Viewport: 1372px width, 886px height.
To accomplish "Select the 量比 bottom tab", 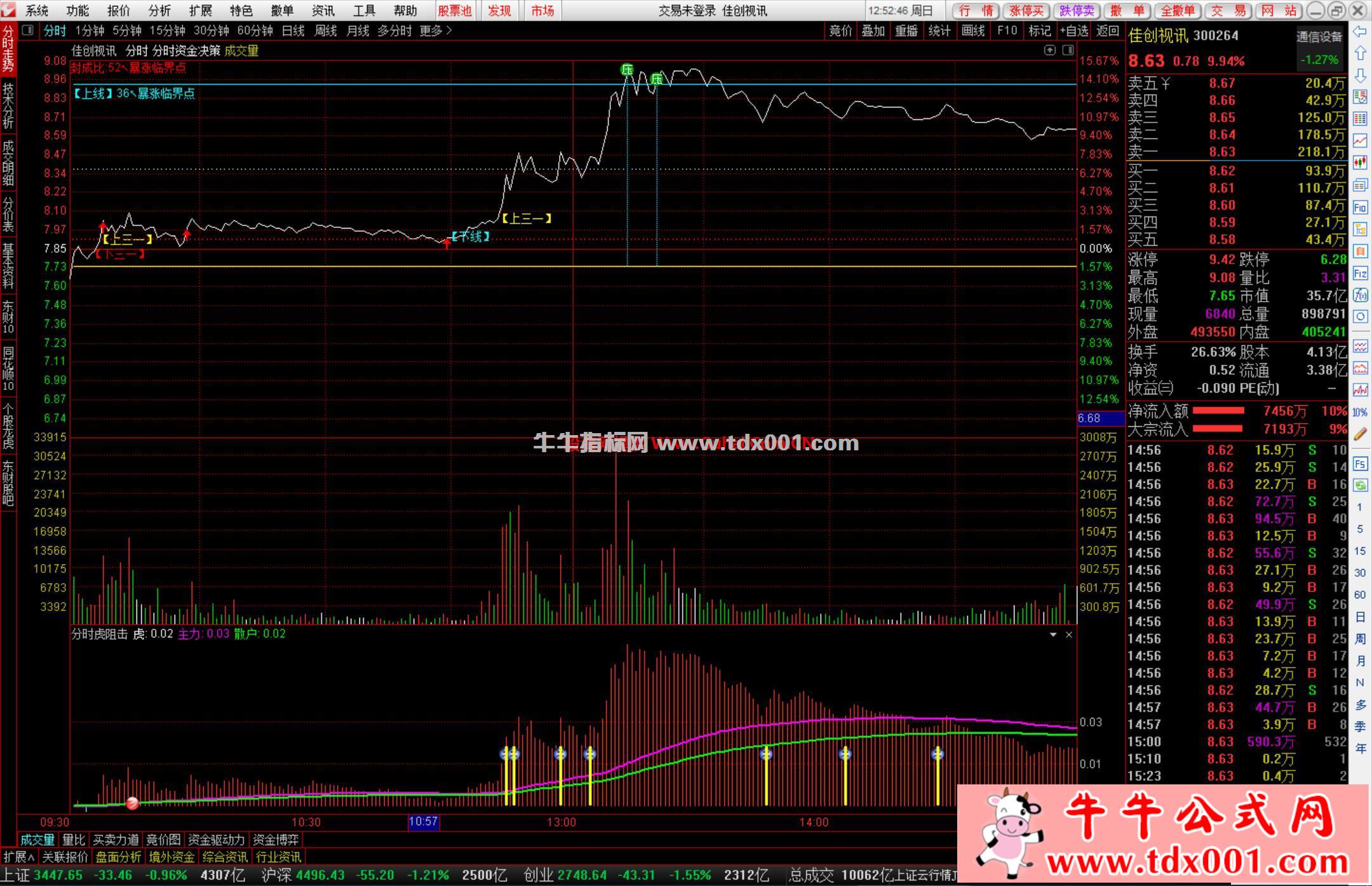I will [x=74, y=840].
